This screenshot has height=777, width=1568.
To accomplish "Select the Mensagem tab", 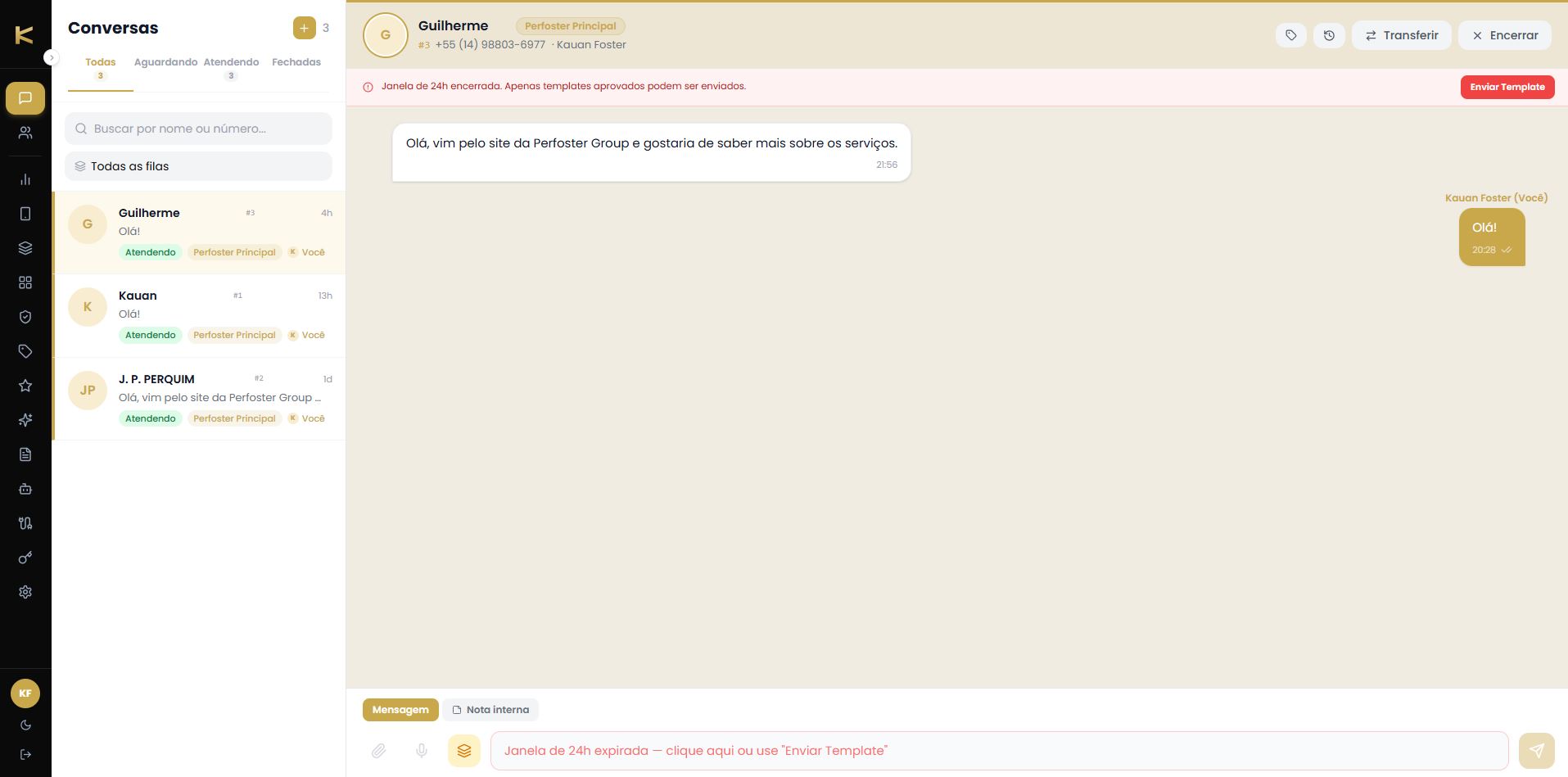I will coord(400,710).
